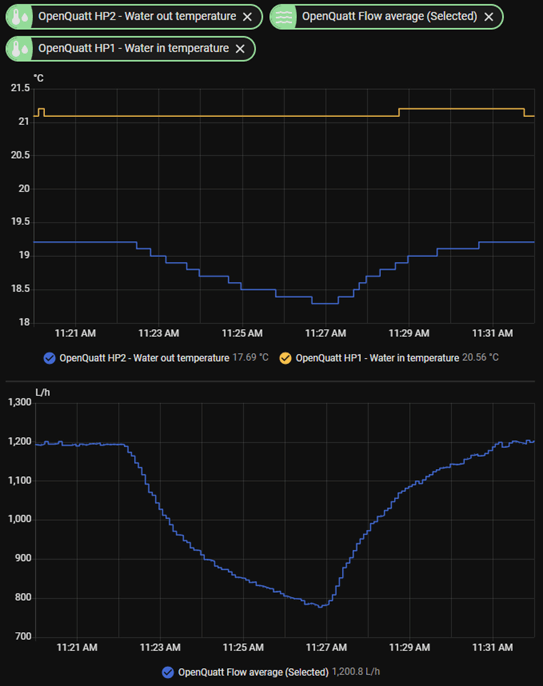The width and height of the screenshot is (543, 686).
Task: Click the 17.69 °C legend value
Action: [x=250, y=358]
